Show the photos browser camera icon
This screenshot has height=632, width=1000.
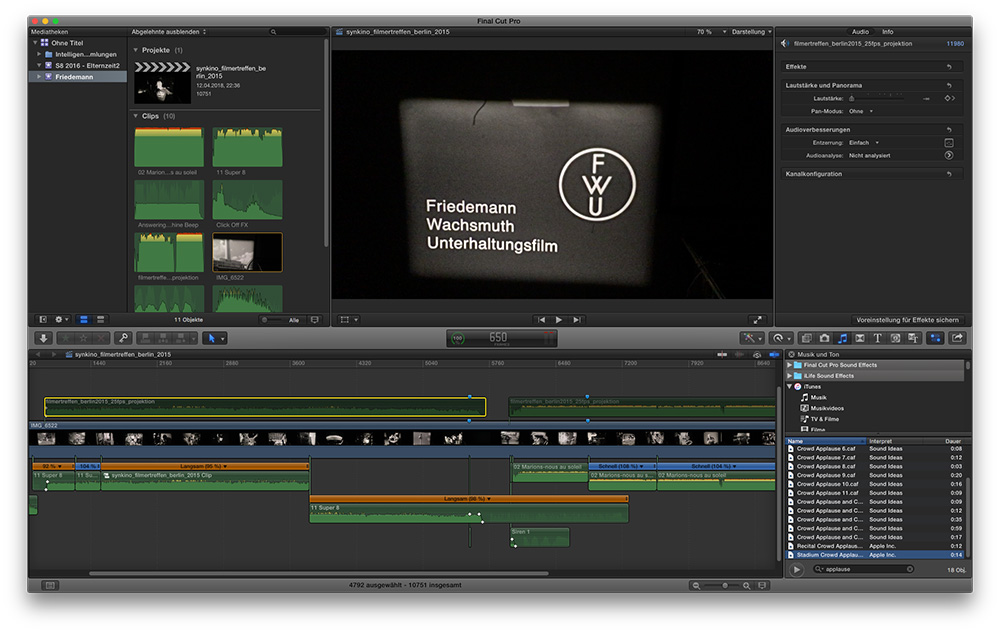(x=824, y=338)
